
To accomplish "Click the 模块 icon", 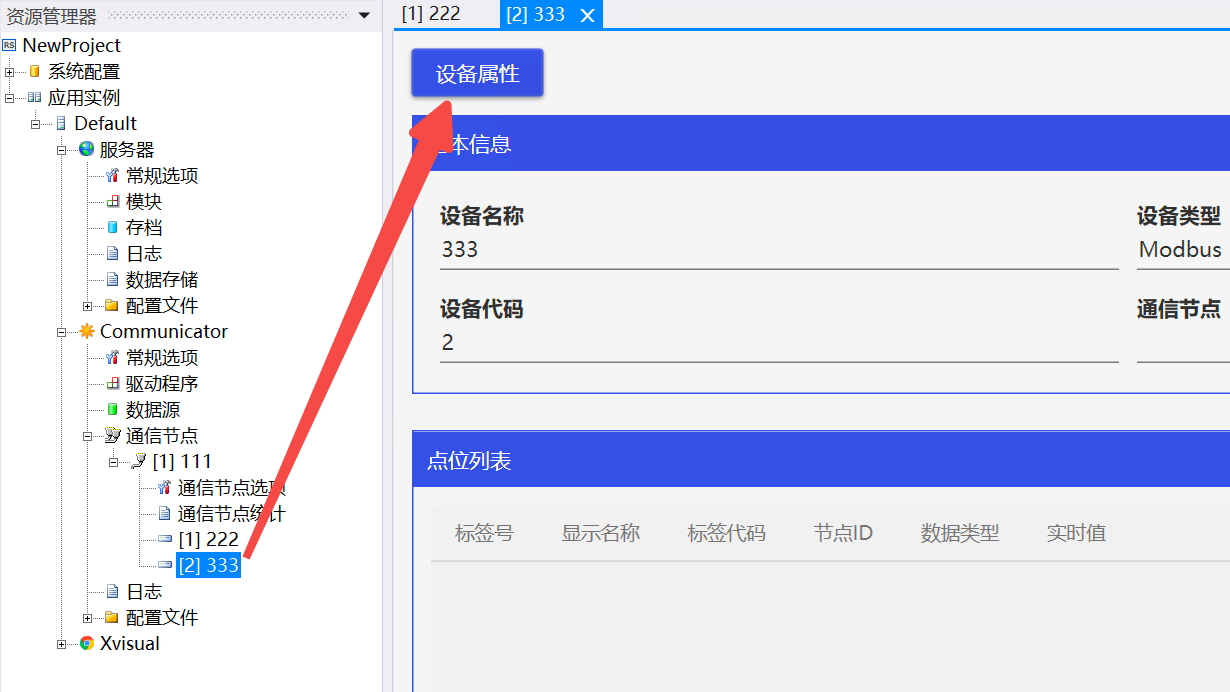I will (113, 201).
